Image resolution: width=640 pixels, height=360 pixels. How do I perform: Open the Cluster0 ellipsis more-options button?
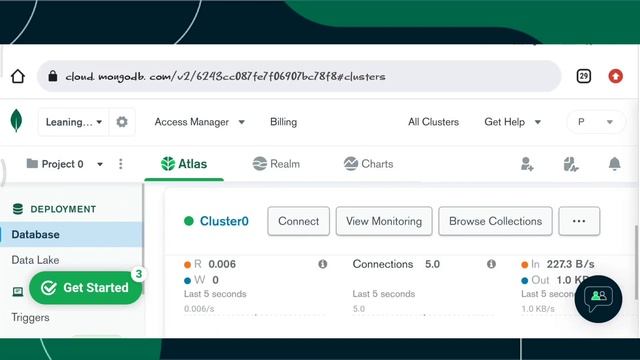(x=579, y=221)
